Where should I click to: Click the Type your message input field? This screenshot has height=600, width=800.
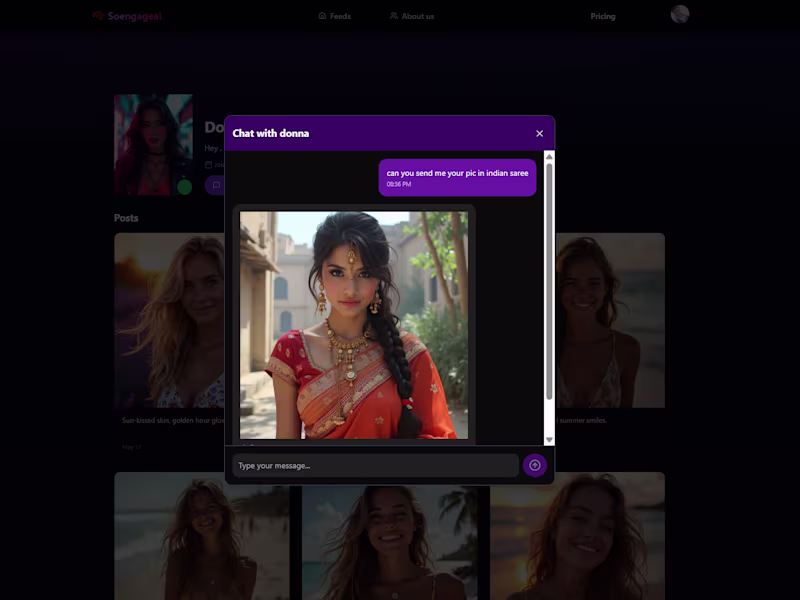point(376,466)
